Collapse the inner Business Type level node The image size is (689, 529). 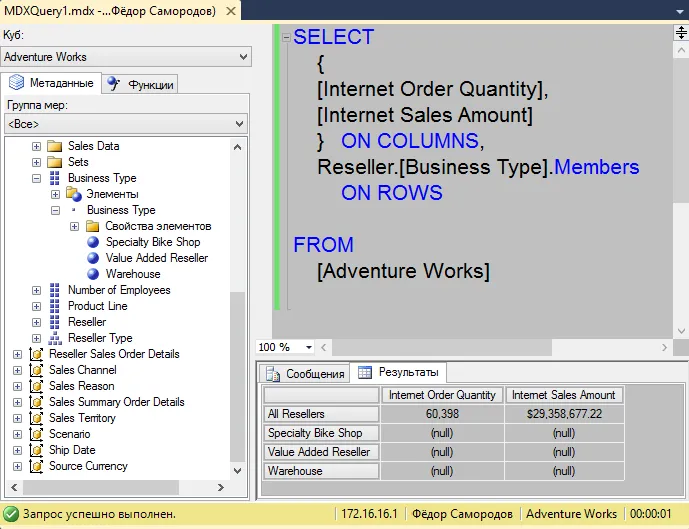[x=55, y=210]
